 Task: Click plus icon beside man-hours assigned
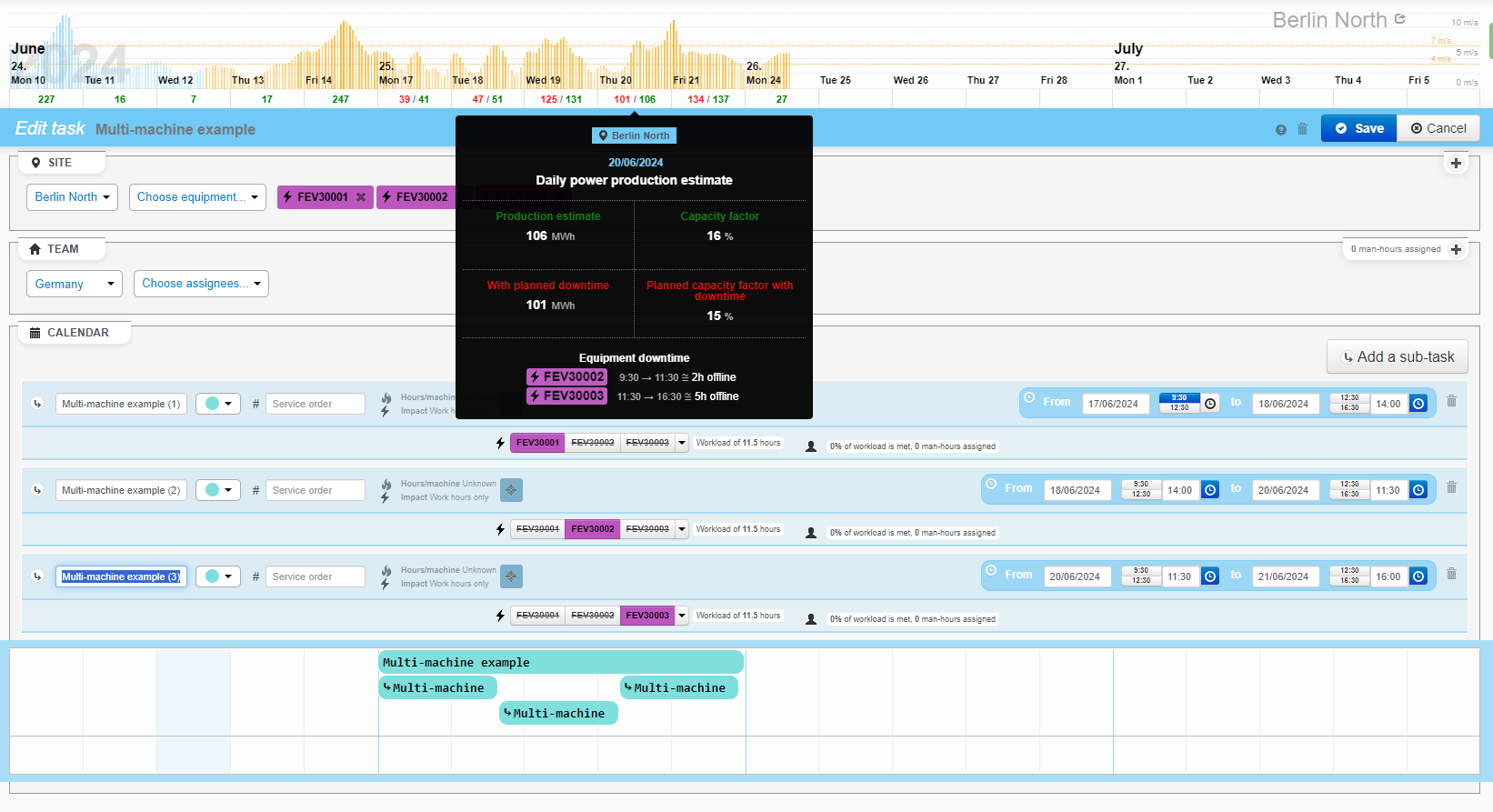pos(1456,249)
